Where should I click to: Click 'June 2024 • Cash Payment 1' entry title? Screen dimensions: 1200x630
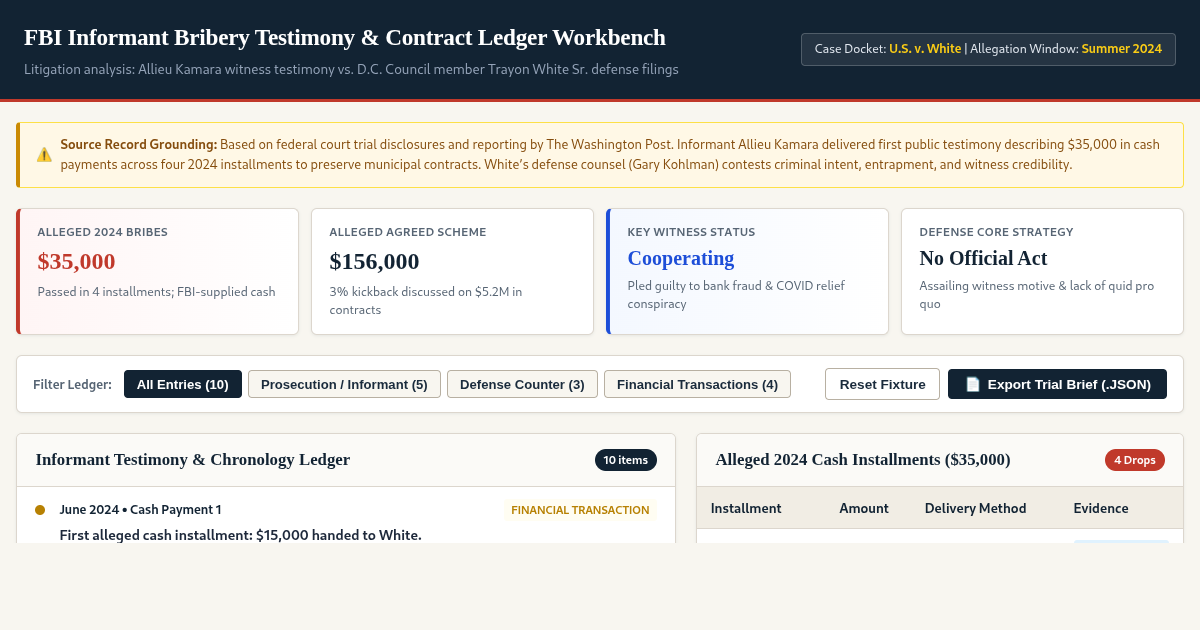[x=141, y=510]
